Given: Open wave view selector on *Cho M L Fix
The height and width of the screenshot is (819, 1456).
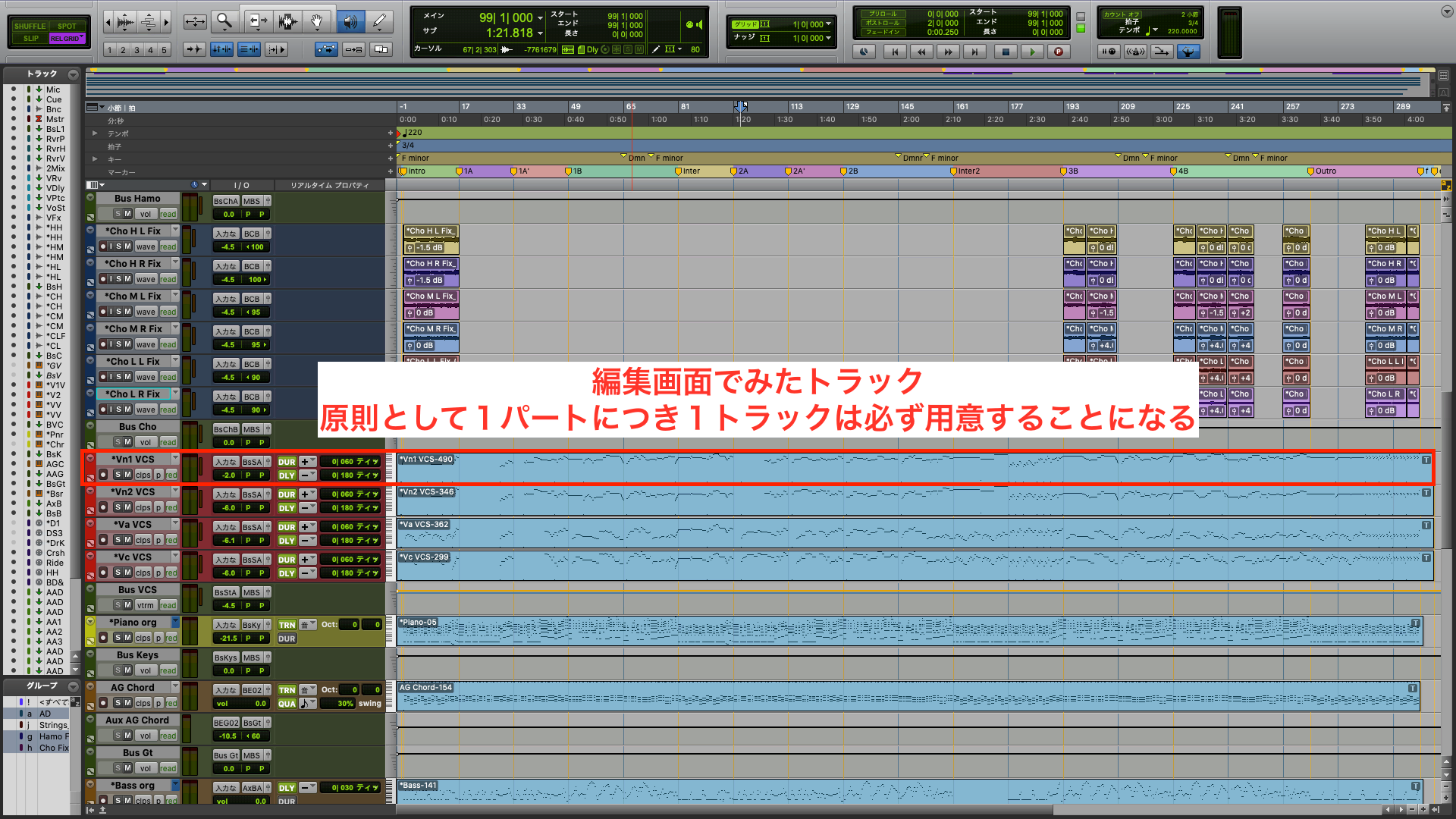Looking at the screenshot, I should [146, 312].
